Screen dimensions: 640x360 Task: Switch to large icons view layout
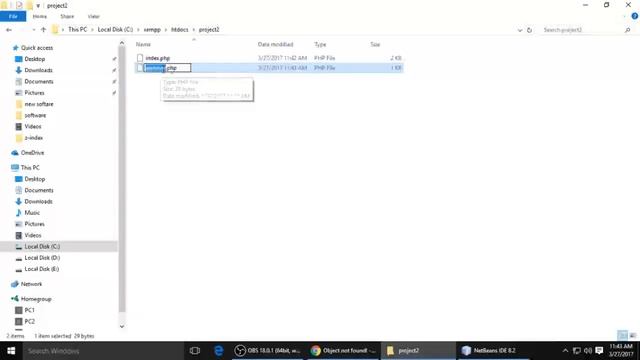click(x=633, y=335)
